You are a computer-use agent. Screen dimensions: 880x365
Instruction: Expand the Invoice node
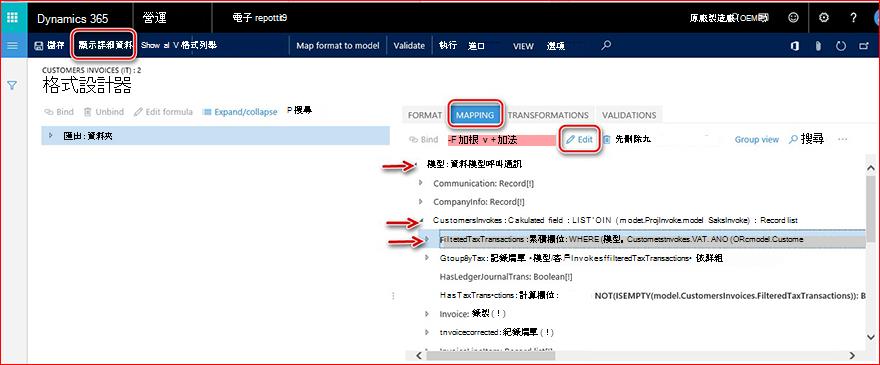point(427,314)
